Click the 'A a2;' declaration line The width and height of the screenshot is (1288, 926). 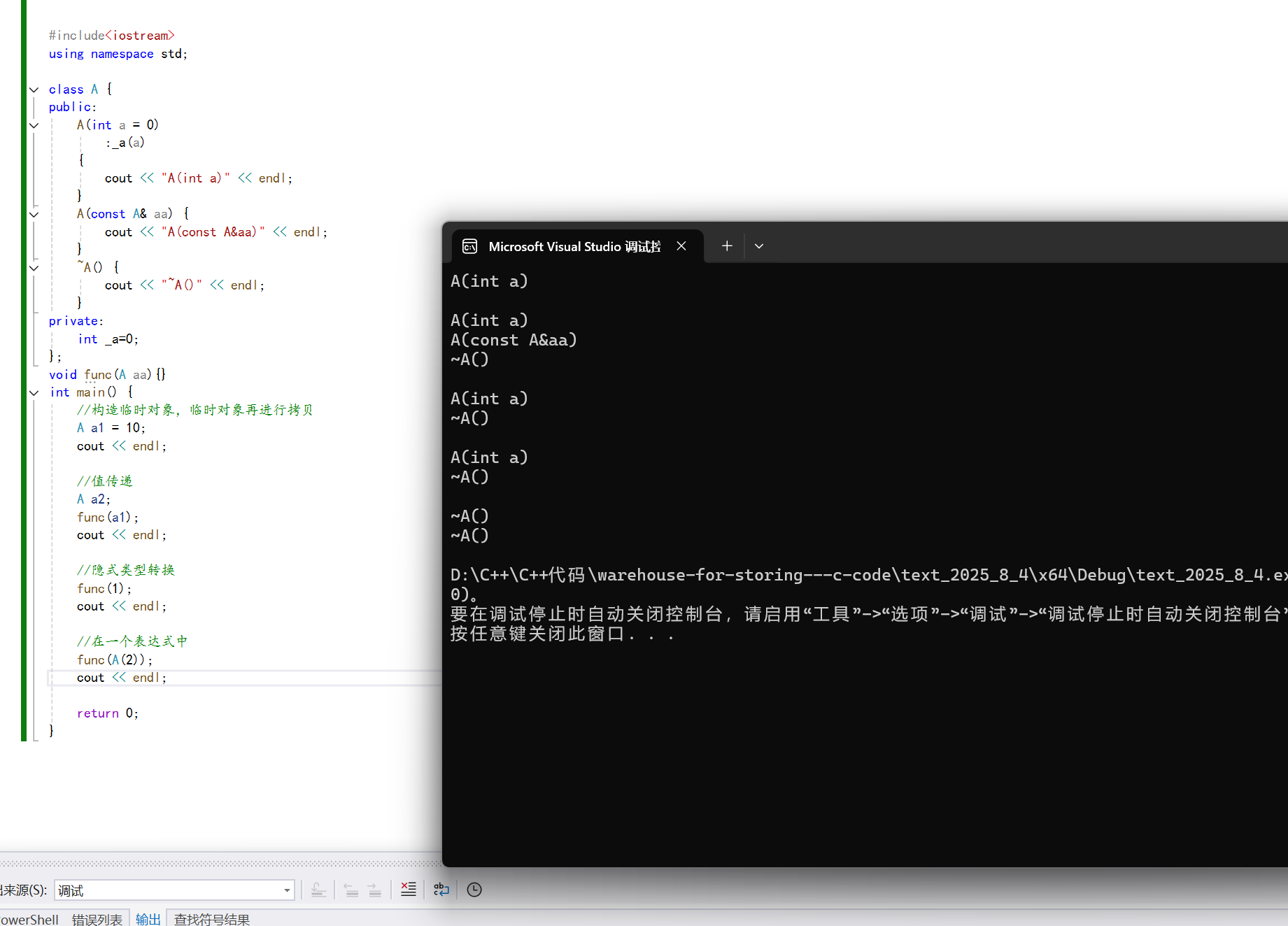(94, 499)
